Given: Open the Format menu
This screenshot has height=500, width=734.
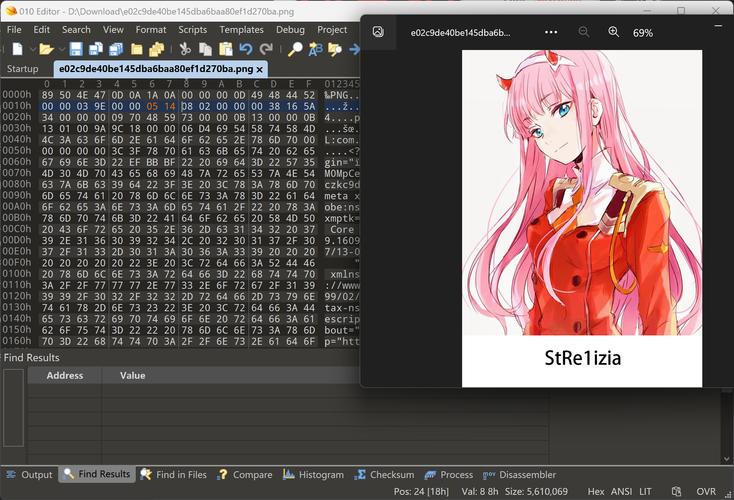Looking at the screenshot, I should [151, 29].
